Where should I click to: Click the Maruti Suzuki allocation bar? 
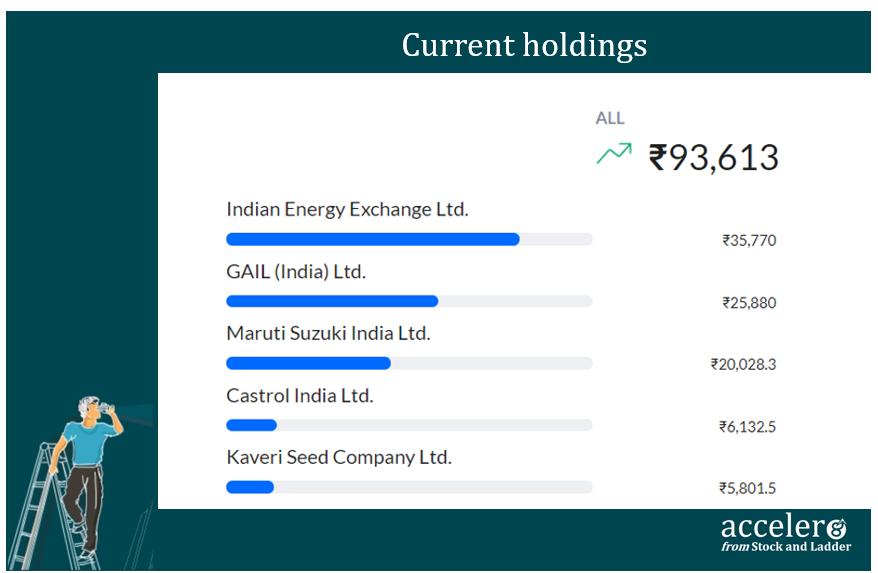pos(409,364)
